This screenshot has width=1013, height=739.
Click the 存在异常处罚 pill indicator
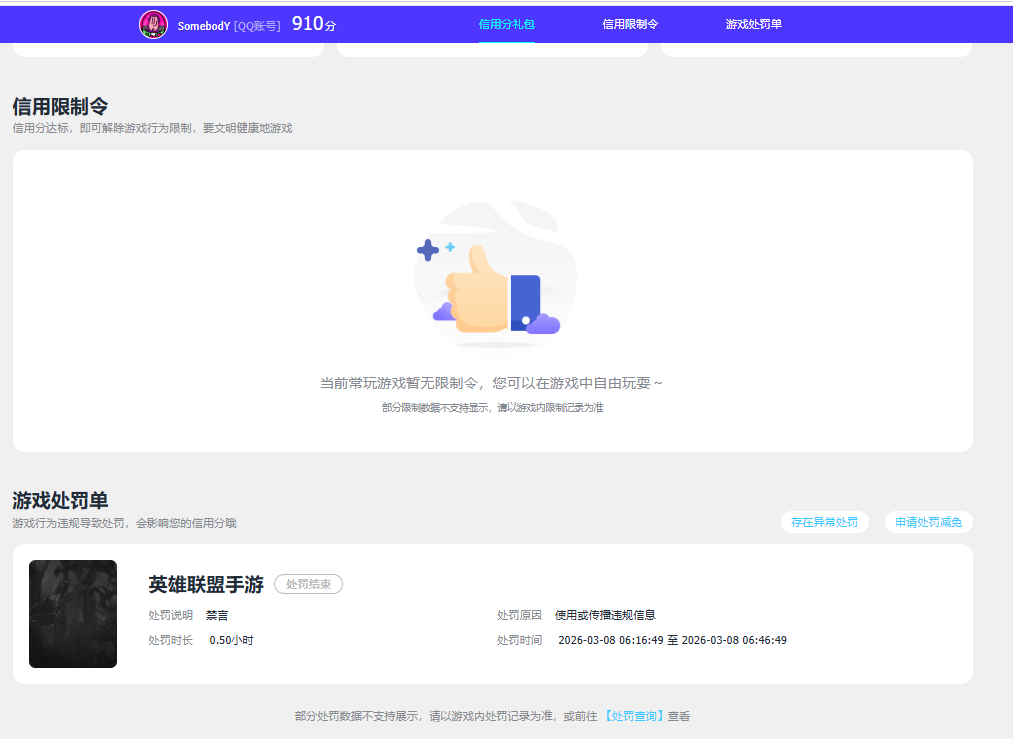point(824,522)
